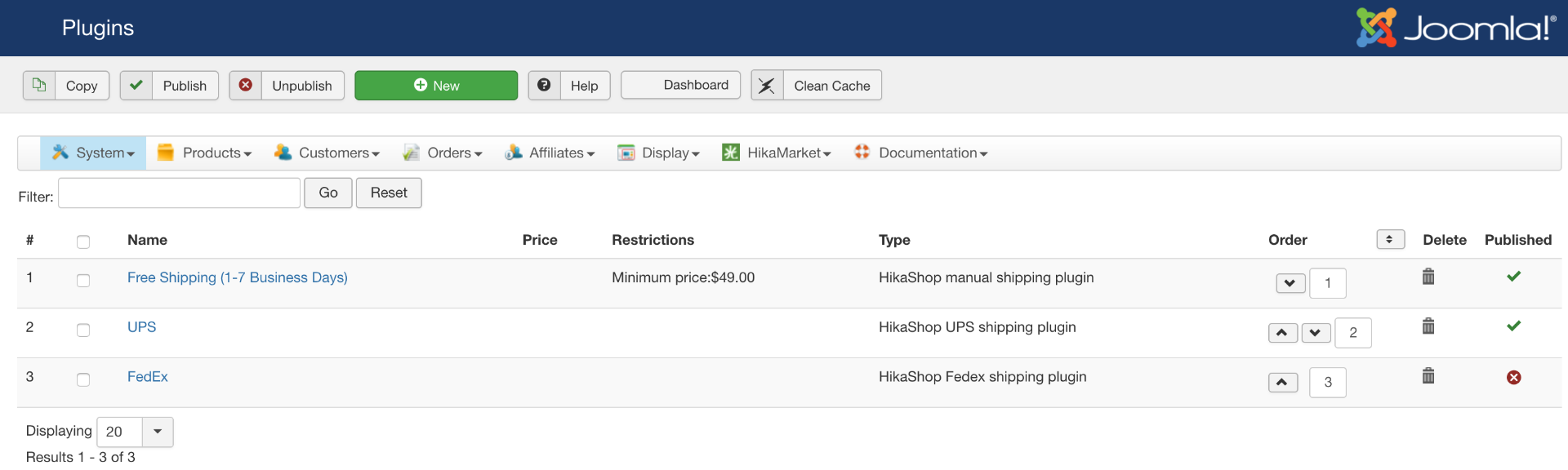Click the trash icon for UPS row
Viewport: 1568px width, 470px height.
[1428, 326]
